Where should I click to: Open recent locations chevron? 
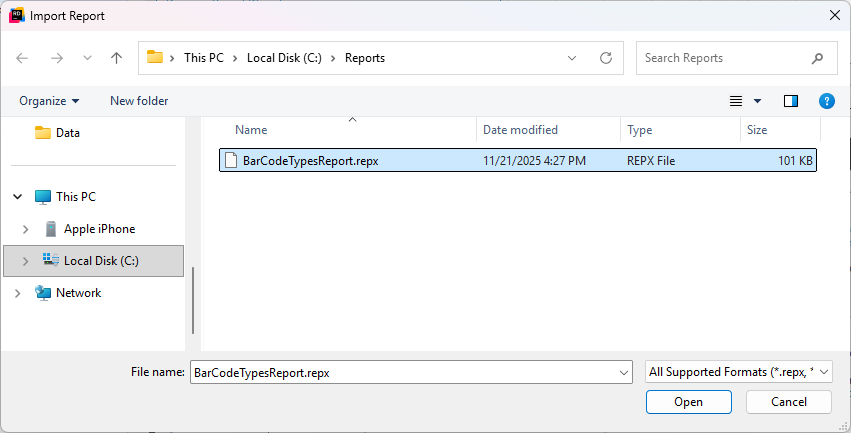tap(87, 58)
